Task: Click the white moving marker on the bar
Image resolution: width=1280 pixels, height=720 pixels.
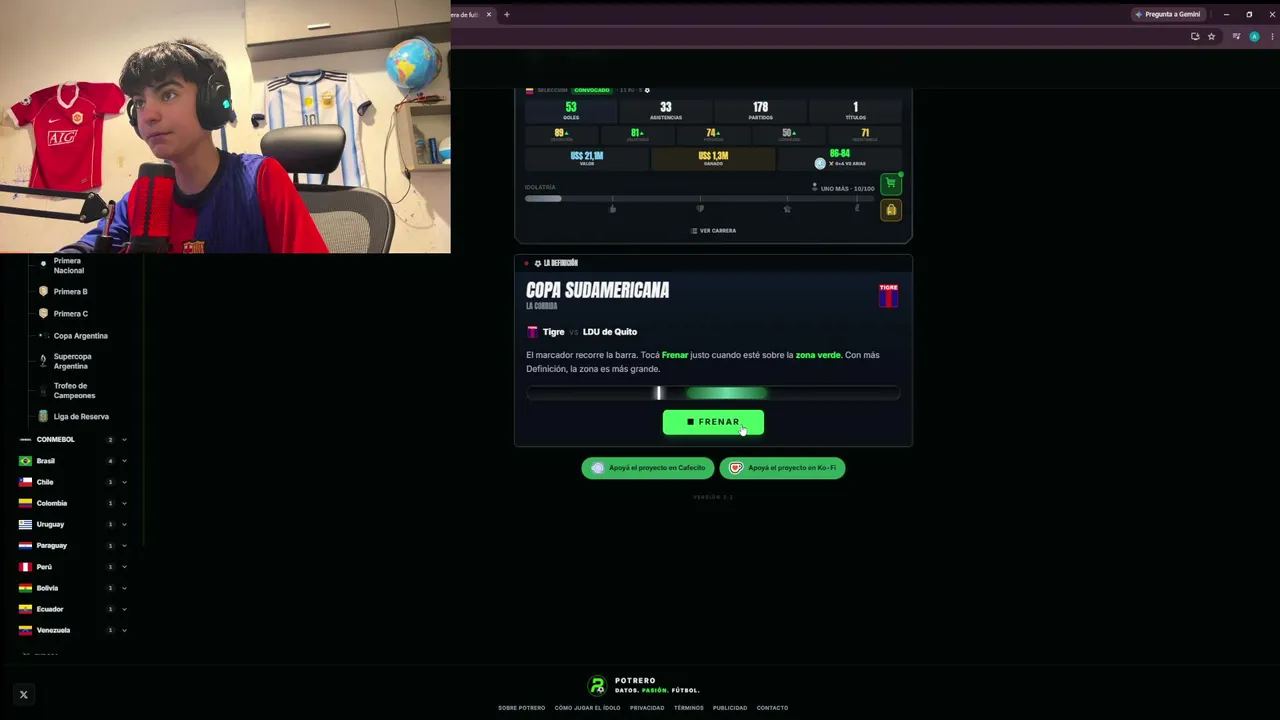Action: (x=658, y=394)
